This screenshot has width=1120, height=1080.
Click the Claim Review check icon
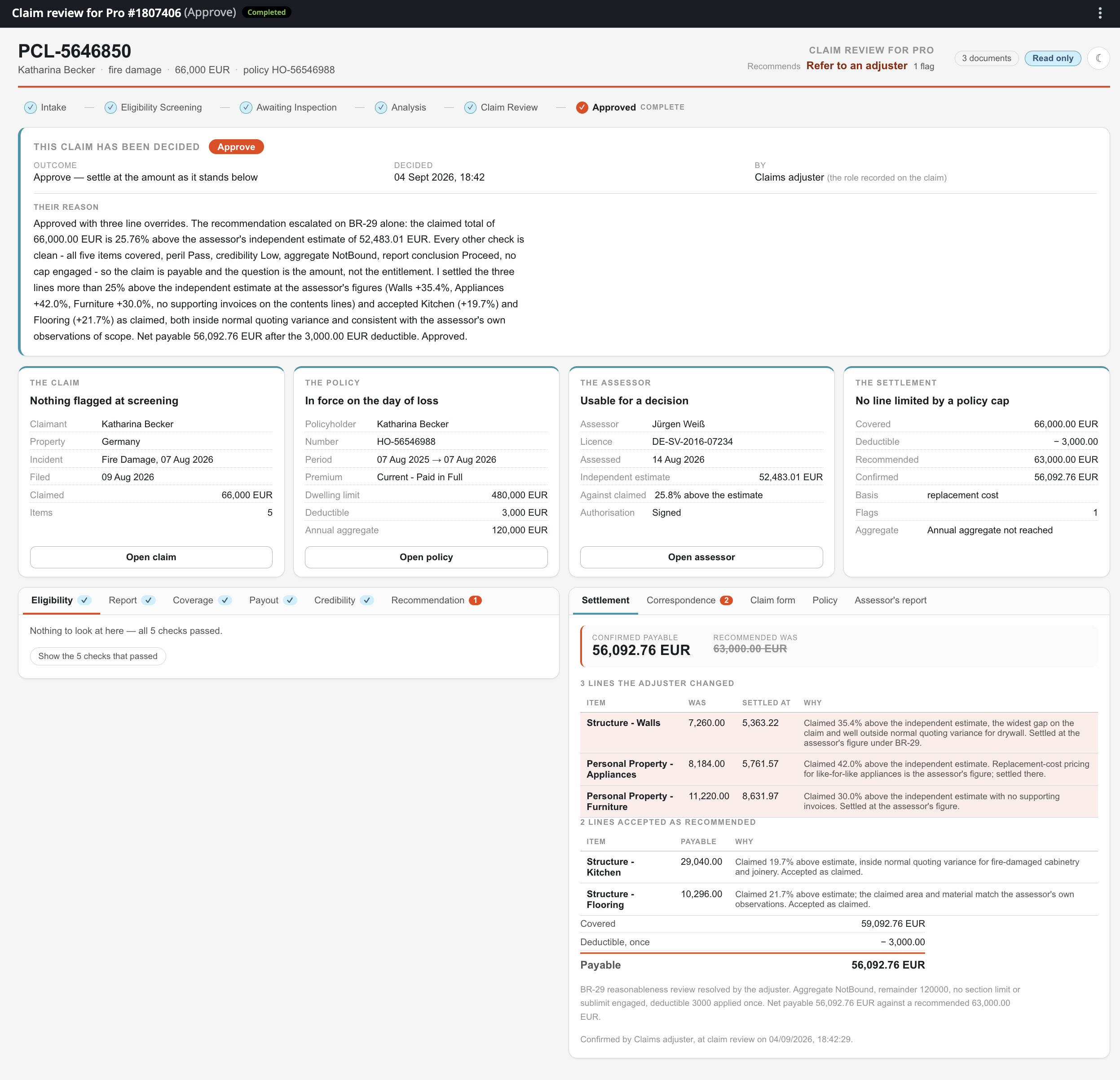(470, 107)
